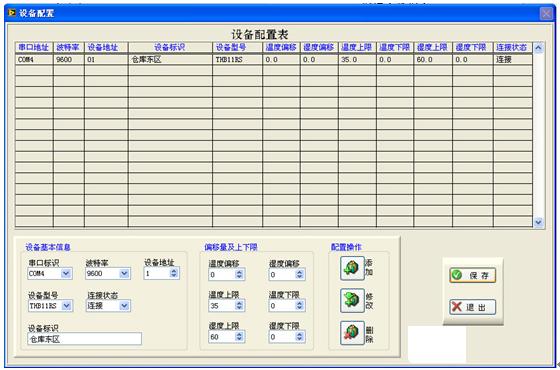Click the 温度偏移 stepper arrows
The image size is (560, 370).
pyautogui.click(x=239, y=274)
